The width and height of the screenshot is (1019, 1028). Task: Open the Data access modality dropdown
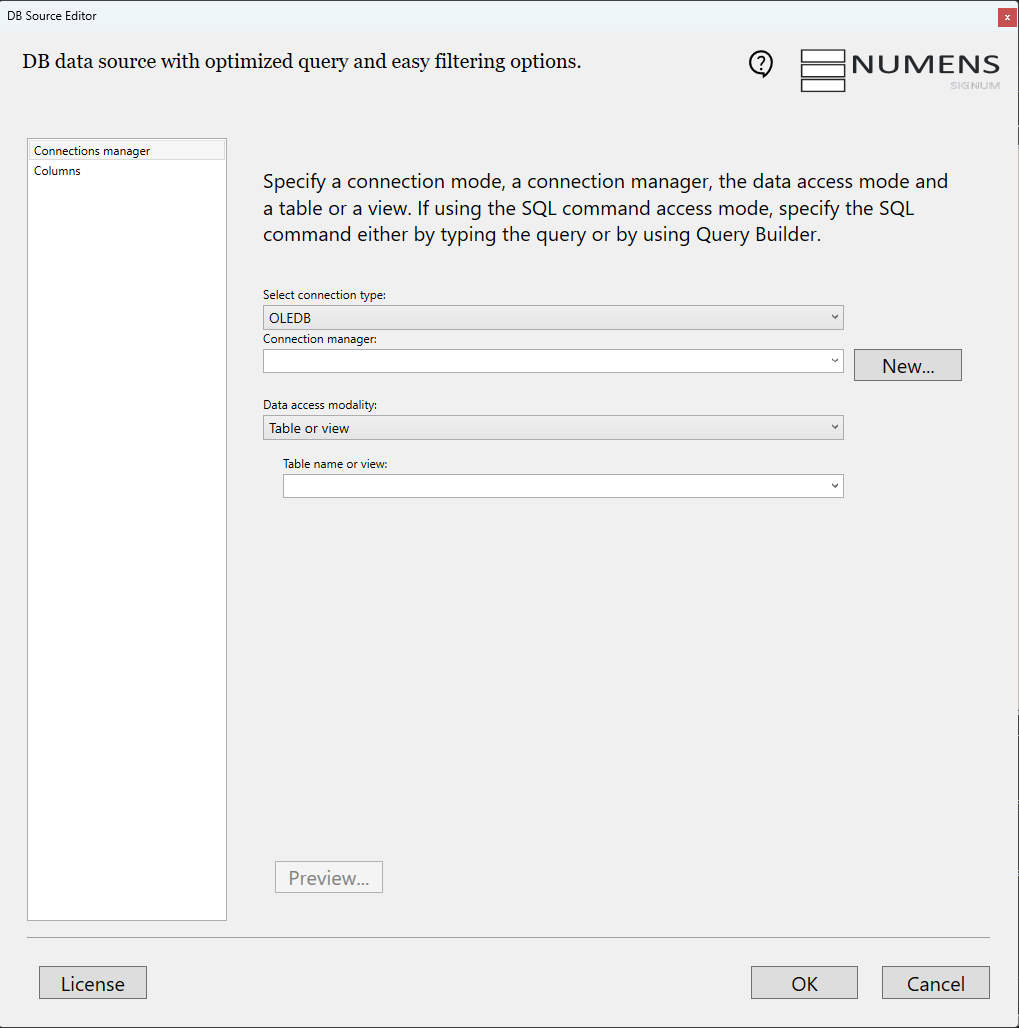click(x=553, y=428)
